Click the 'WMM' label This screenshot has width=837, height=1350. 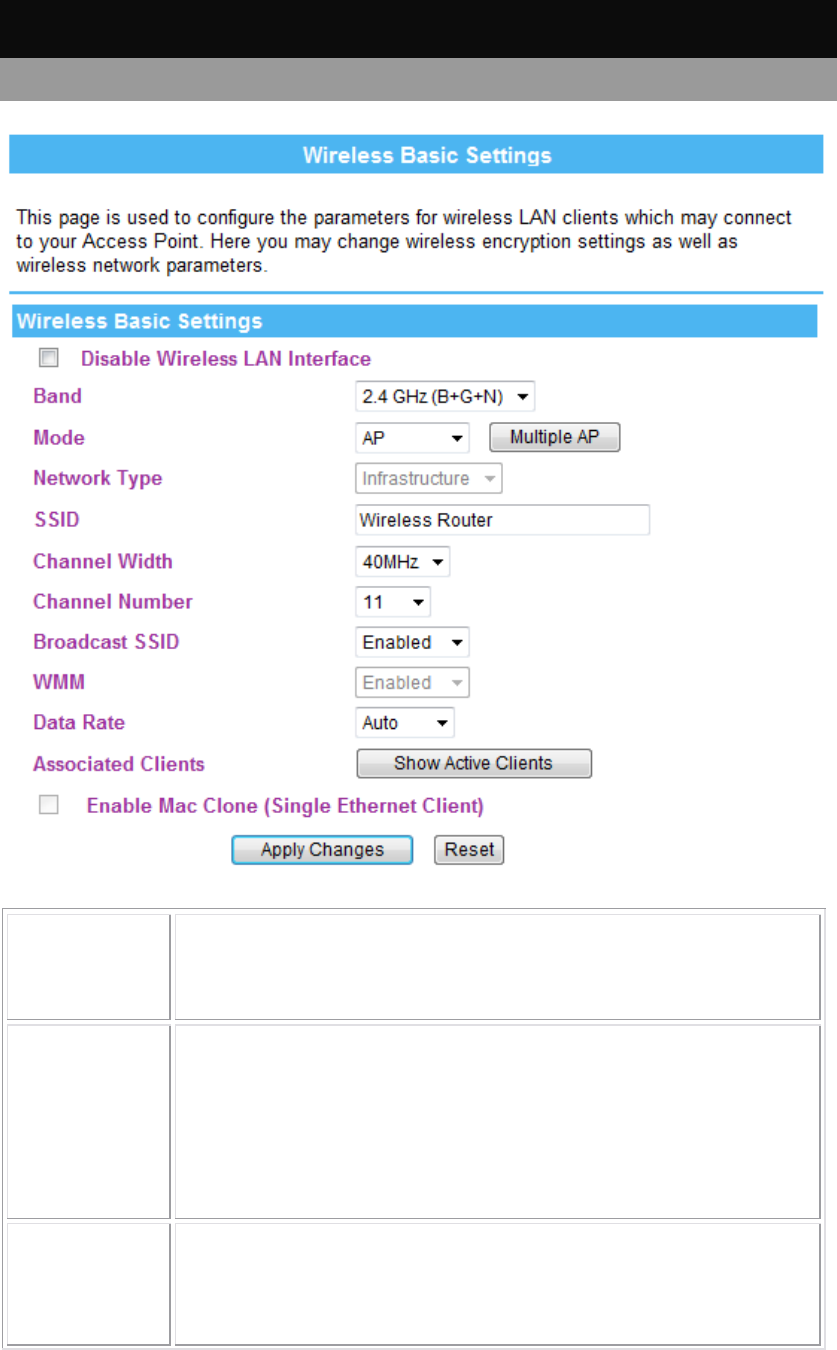click(x=59, y=683)
